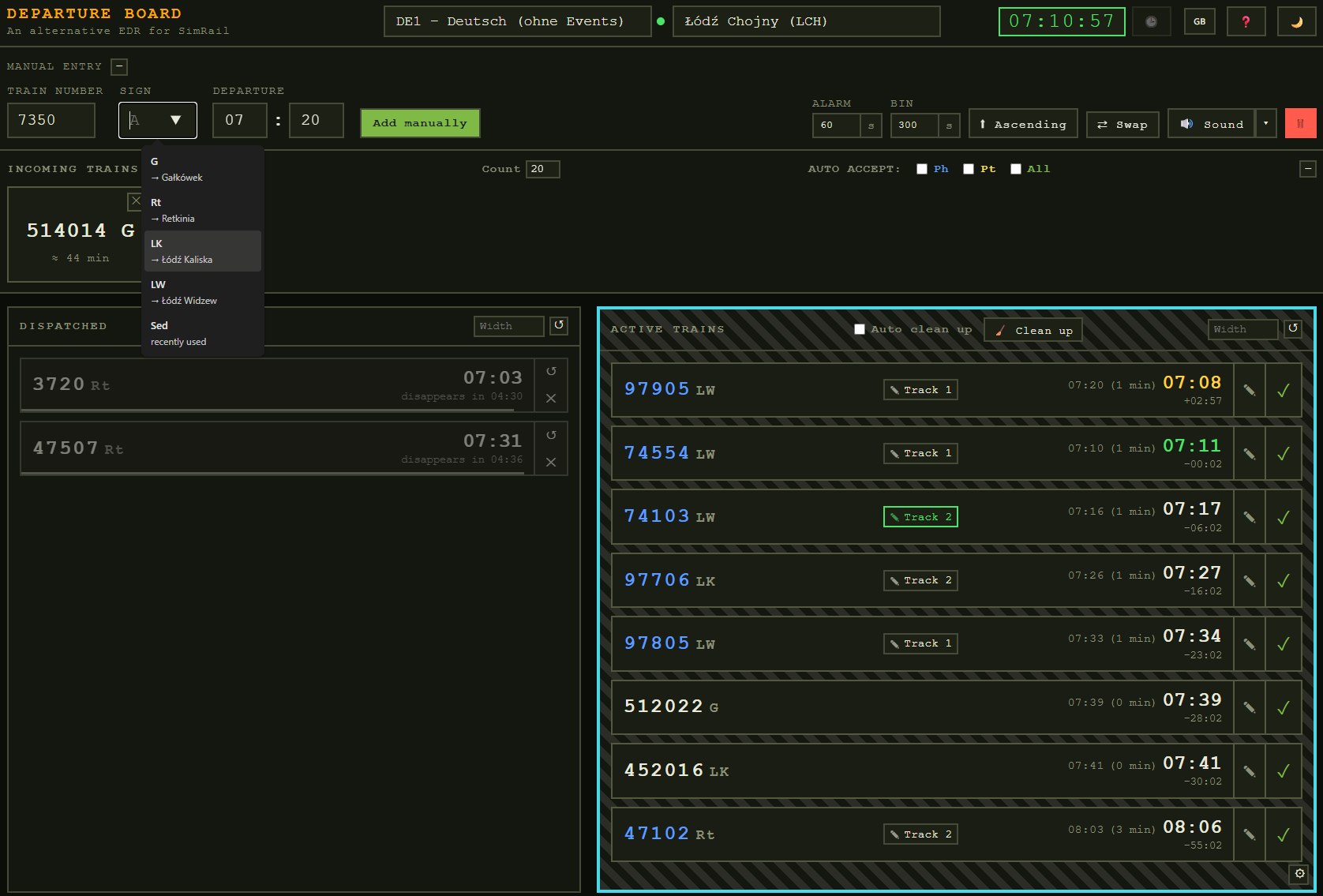Confirm departure of train 74554
The width and height of the screenshot is (1323, 896).
1284,454
